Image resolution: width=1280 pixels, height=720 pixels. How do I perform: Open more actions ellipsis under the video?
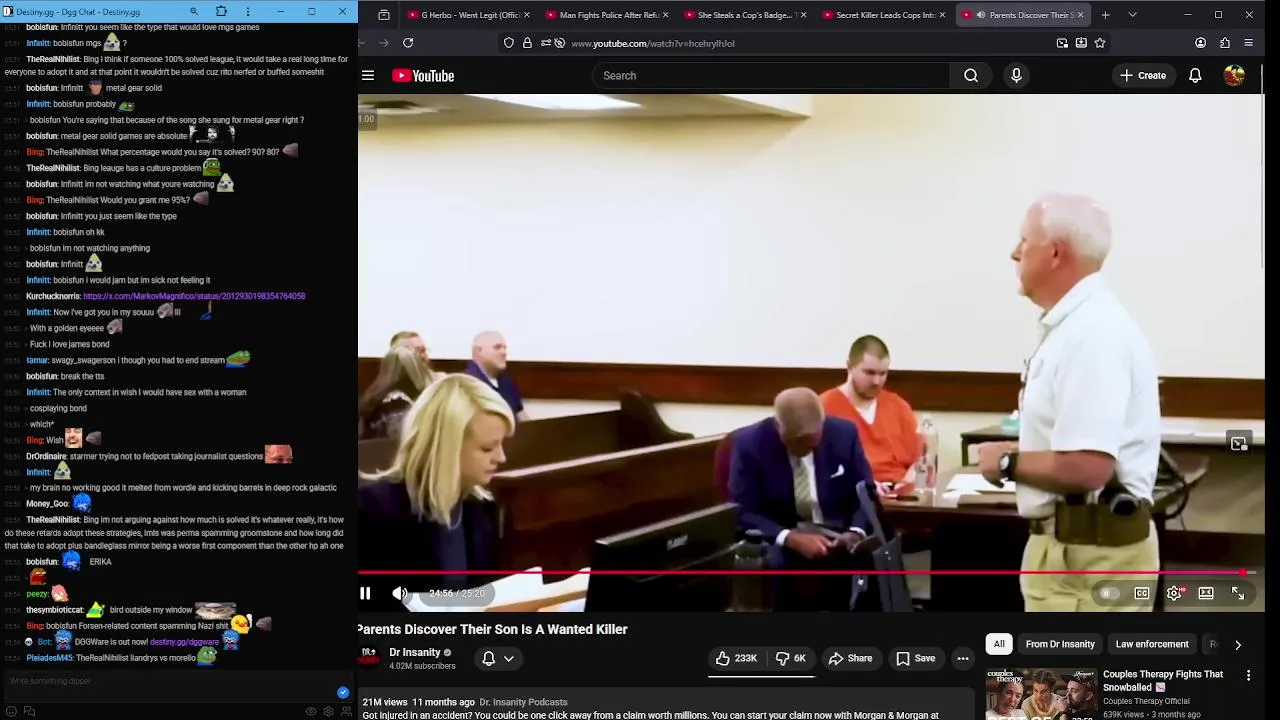[963, 658]
